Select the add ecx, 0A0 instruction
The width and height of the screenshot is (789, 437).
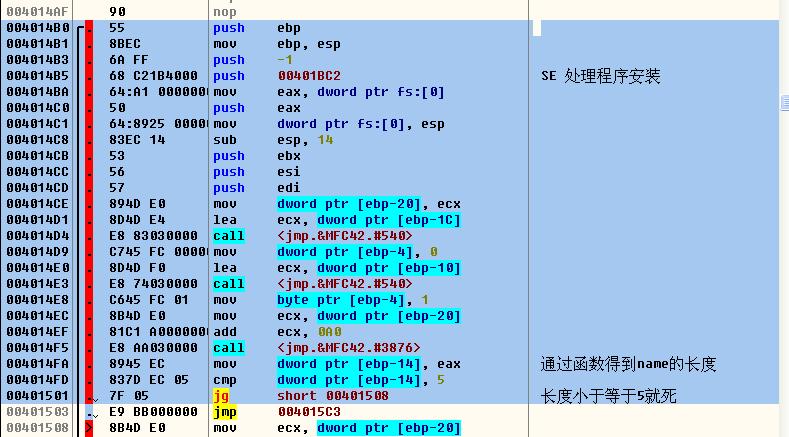(x=268, y=332)
